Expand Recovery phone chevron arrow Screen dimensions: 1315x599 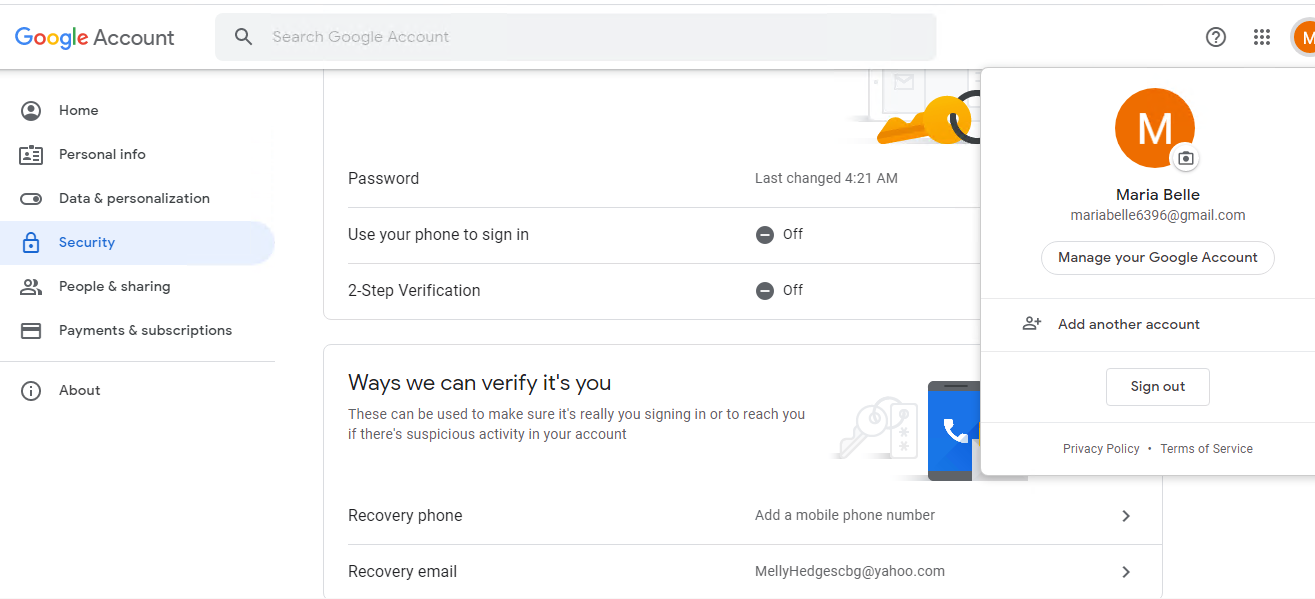(1126, 516)
